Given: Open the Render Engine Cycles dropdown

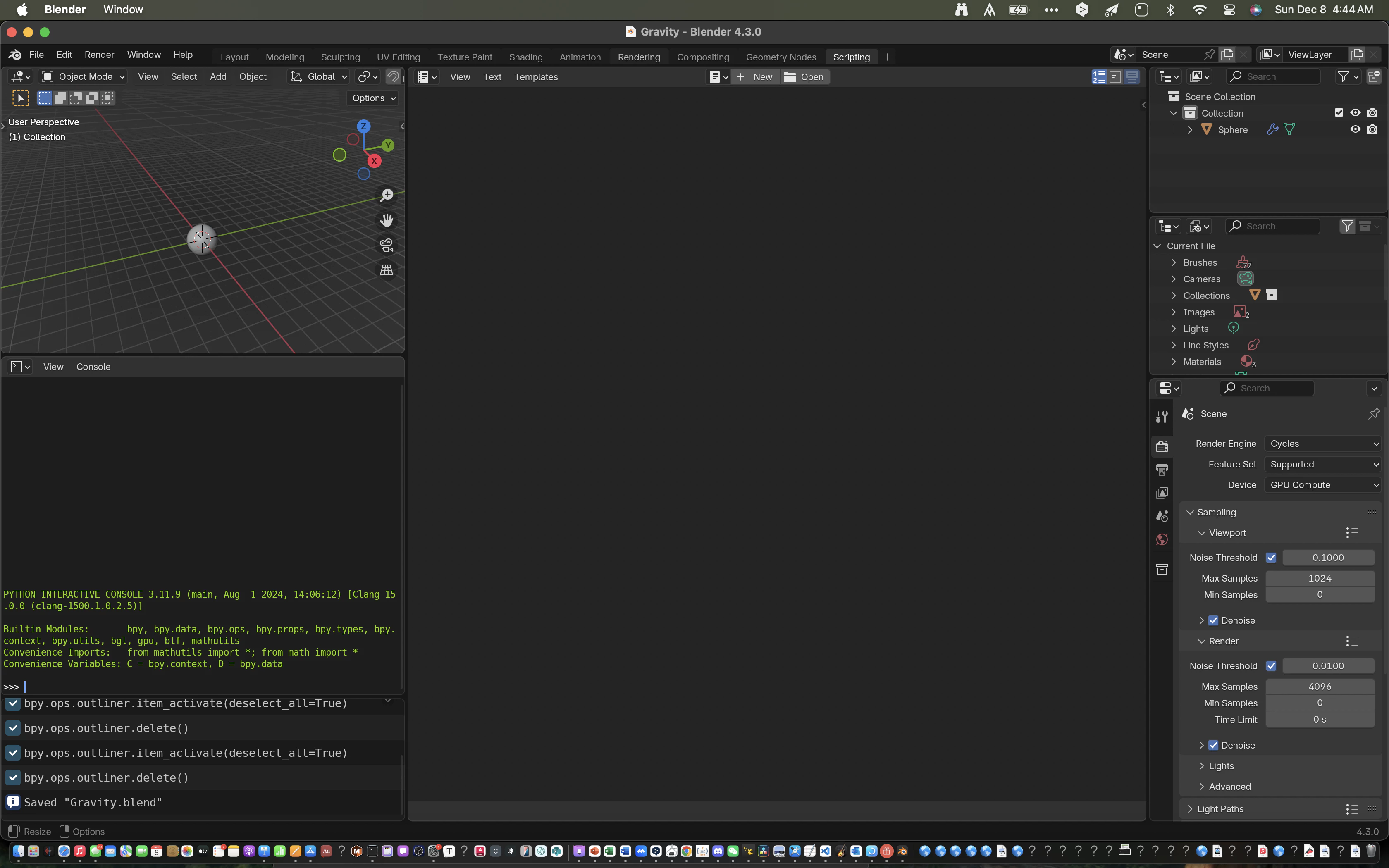Looking at the screenshot, I should [1323, 444].
